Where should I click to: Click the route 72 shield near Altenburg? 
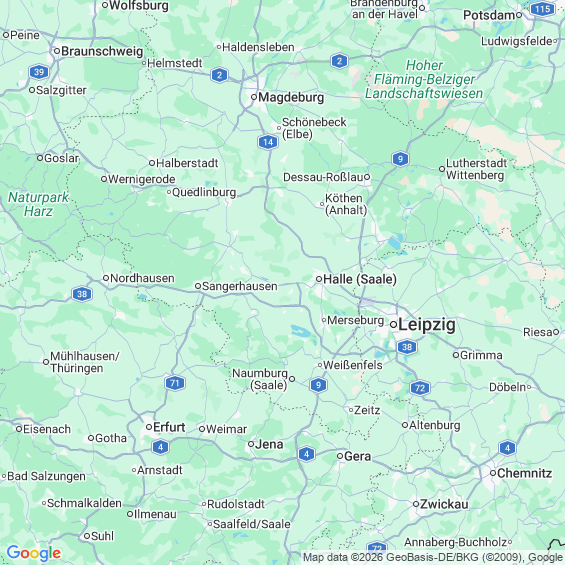click(x=420, y=388)
